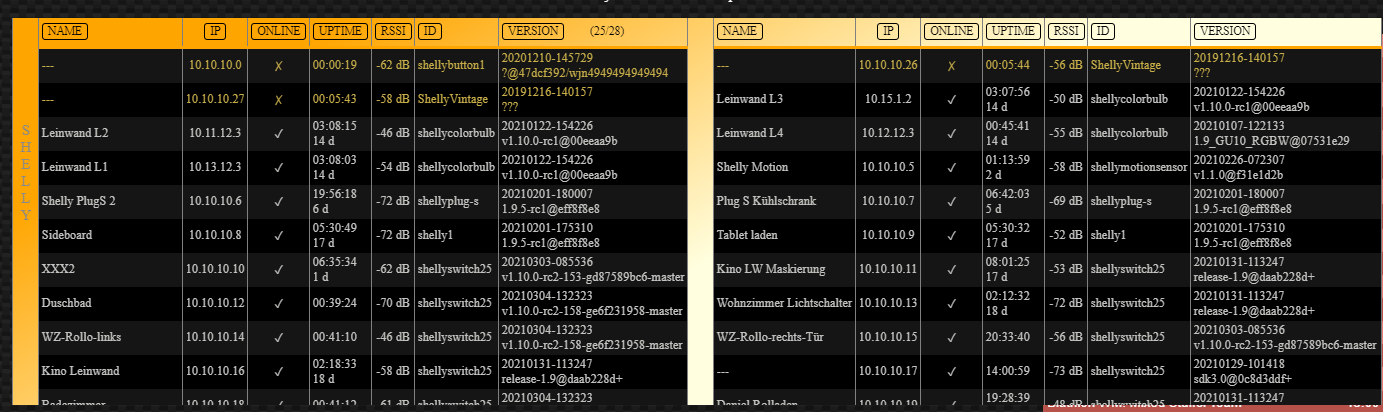Sort left table by ONLINE header
This screenshot has height=412, width=1383.
coord(277,31)
